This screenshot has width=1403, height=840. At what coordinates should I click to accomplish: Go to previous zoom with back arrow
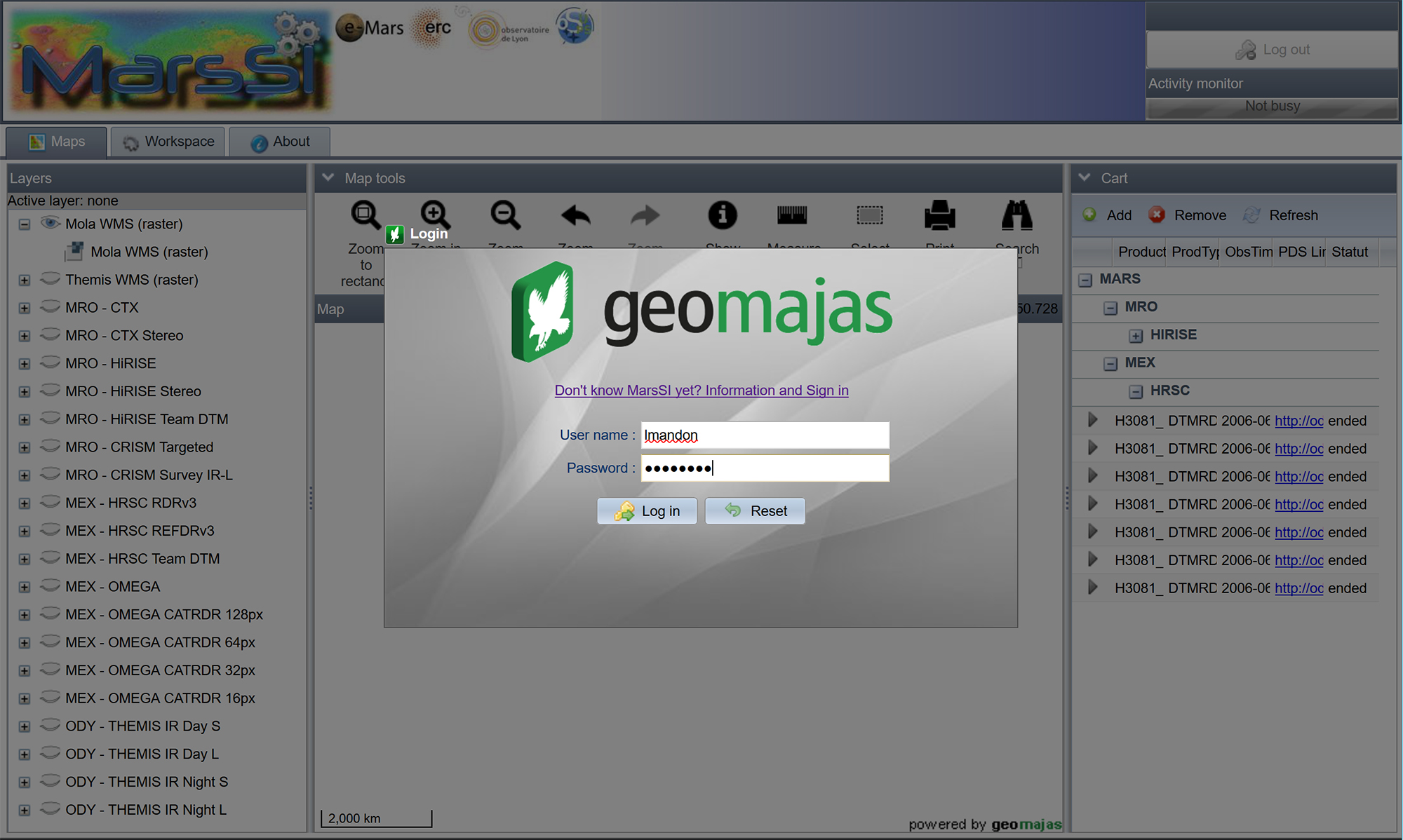click(x=575, y=215)
